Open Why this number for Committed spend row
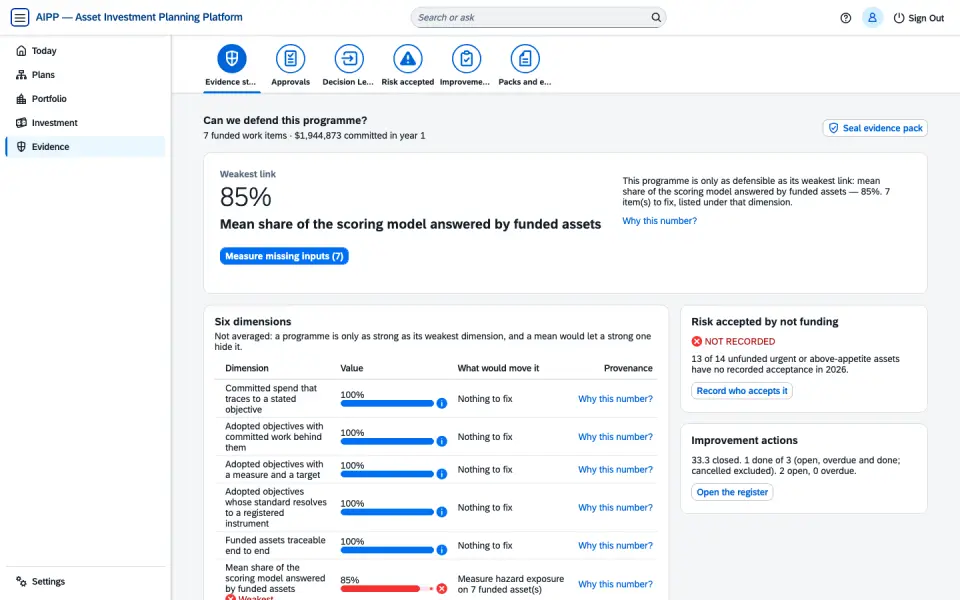The width and height of the screenshot is (960, 600). coord(615,399)
